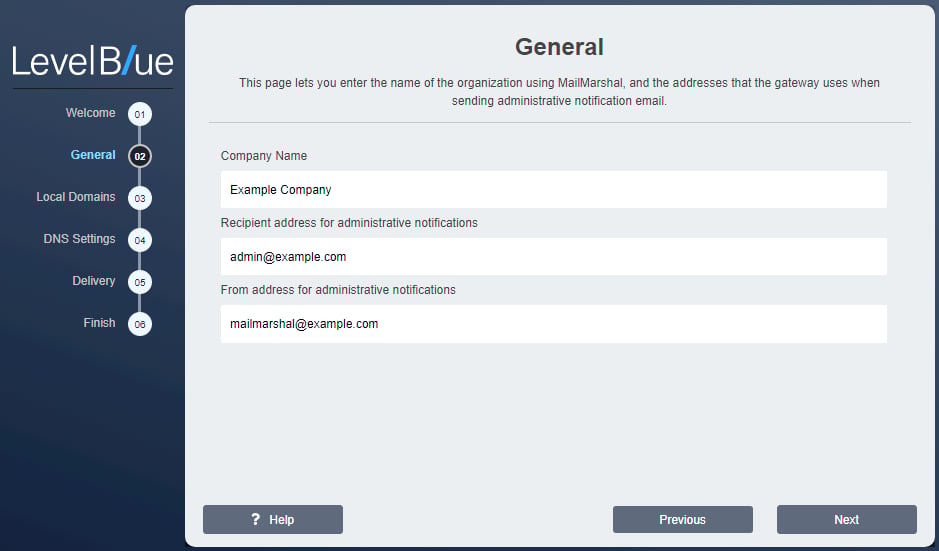The image size is (939, 551).
Task: Click the step 04 circle for DNS Settings
Action: tap(140, 240)
